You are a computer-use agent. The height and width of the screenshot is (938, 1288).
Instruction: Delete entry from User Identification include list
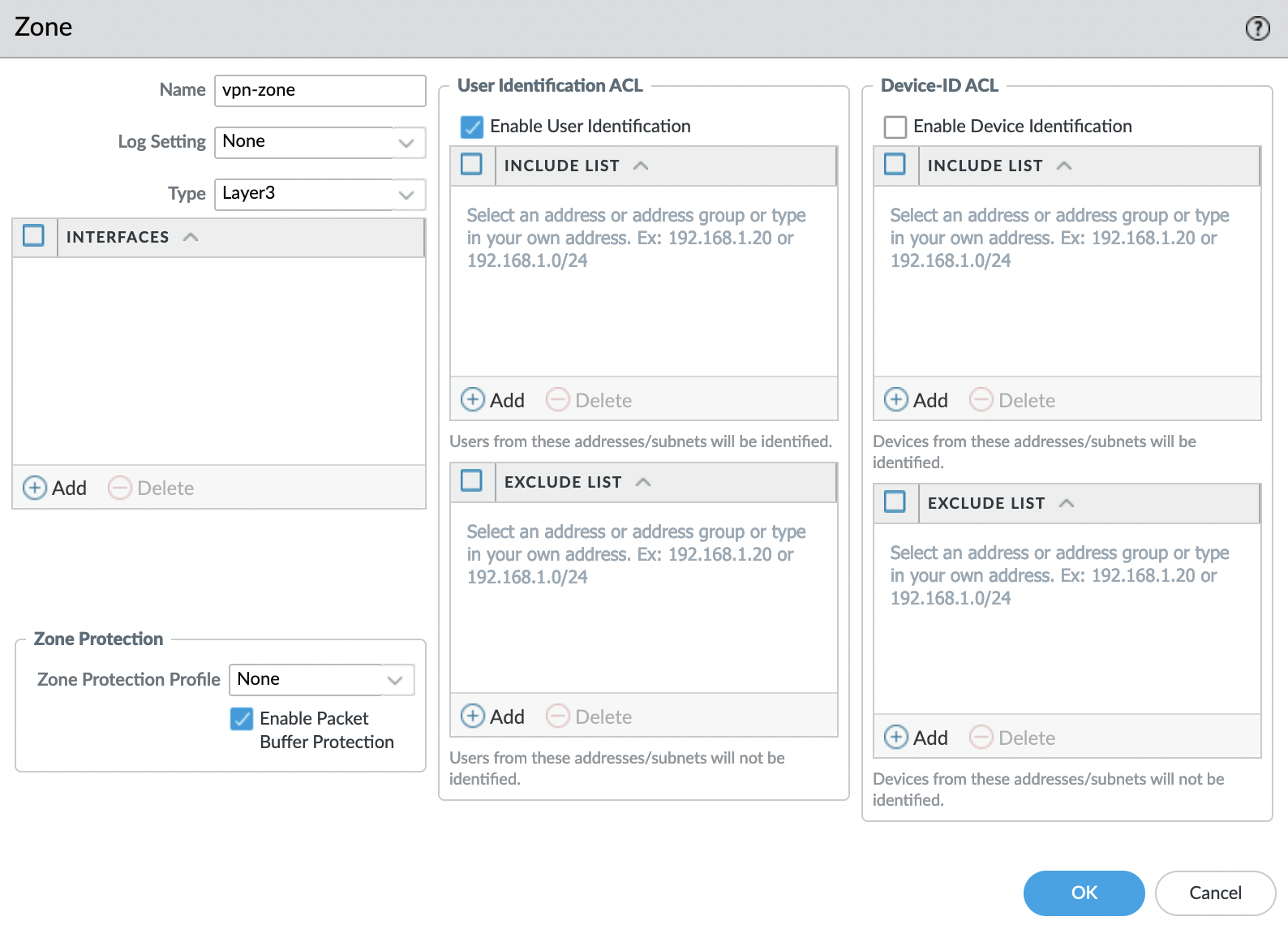click(589, 400)
